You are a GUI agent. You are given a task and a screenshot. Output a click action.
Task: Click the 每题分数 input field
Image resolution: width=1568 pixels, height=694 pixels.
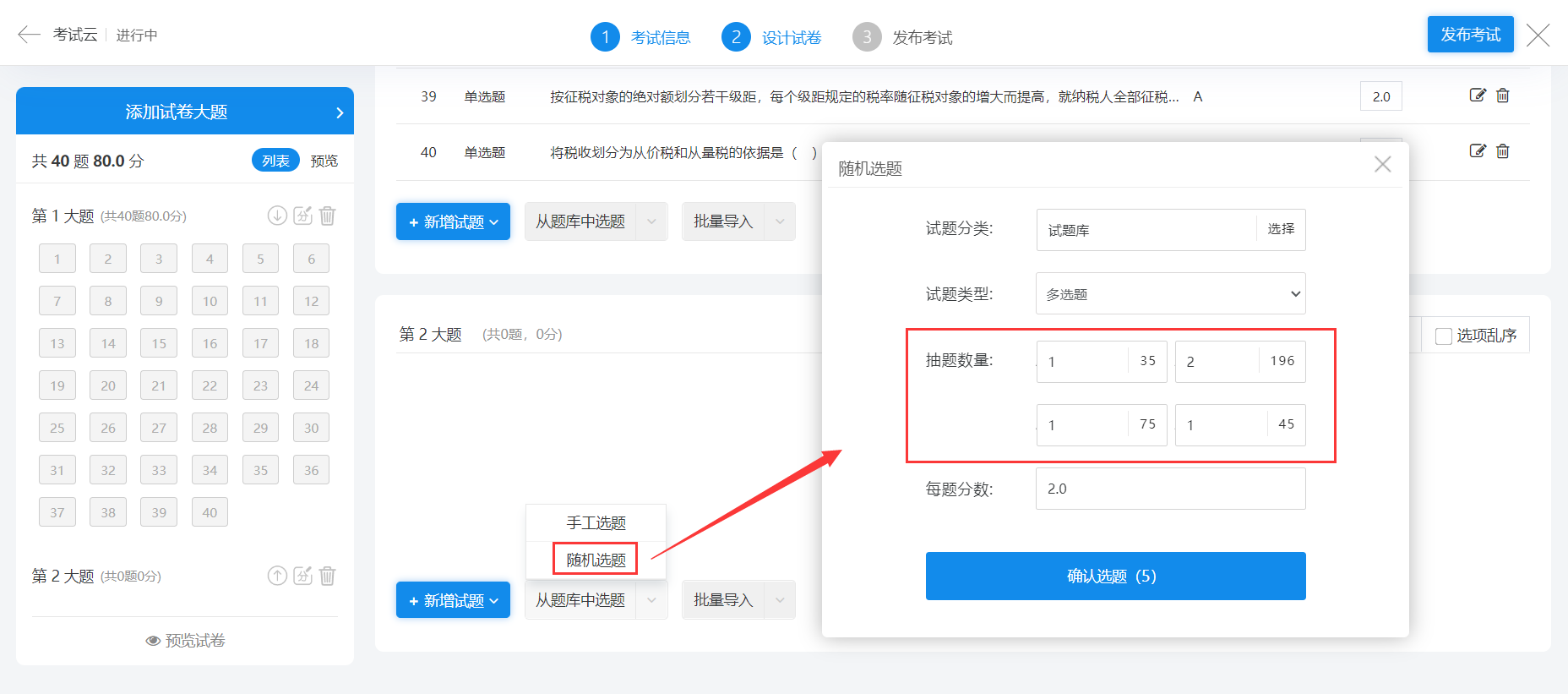pyautogui.click(x=1170, y=489)
